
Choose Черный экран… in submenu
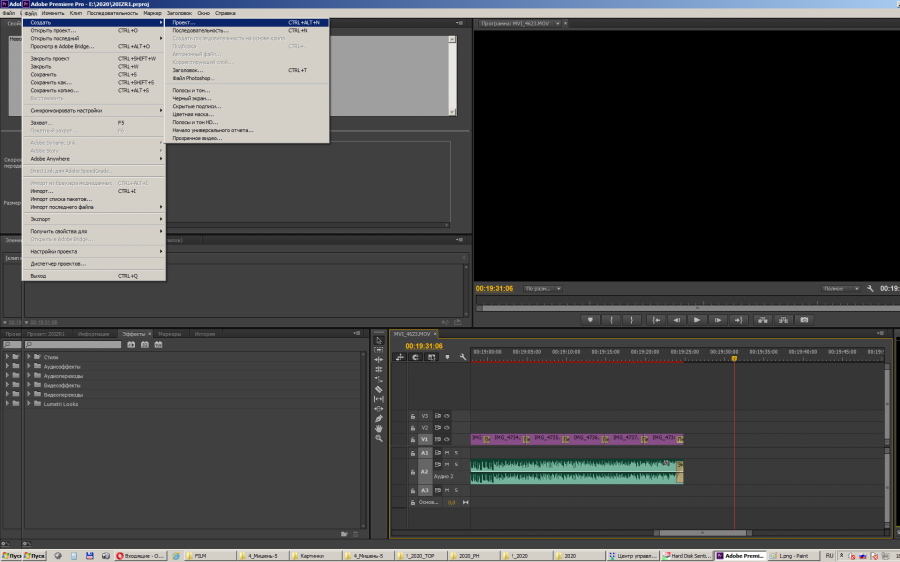coord(247,98)
